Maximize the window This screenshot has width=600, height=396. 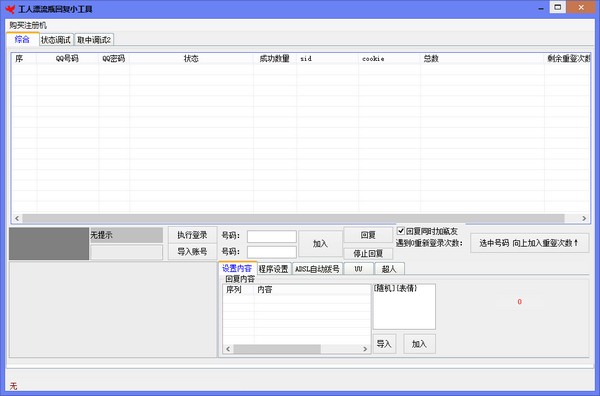point(558,7)
